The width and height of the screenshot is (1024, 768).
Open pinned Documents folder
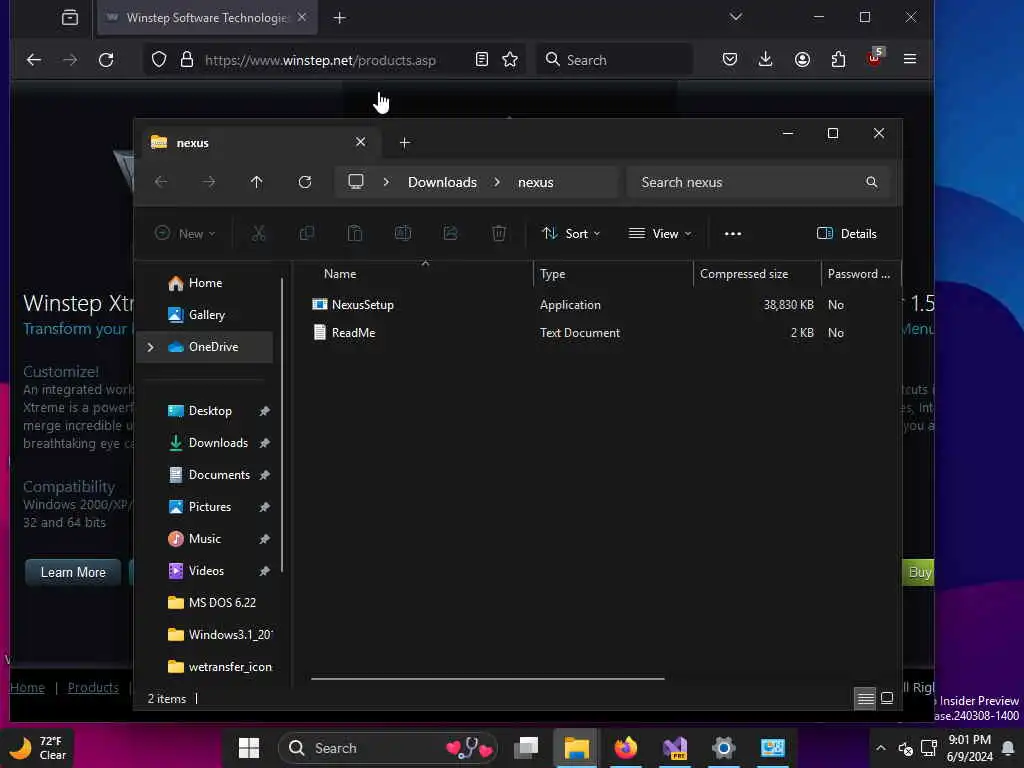[x=204, y=475]
